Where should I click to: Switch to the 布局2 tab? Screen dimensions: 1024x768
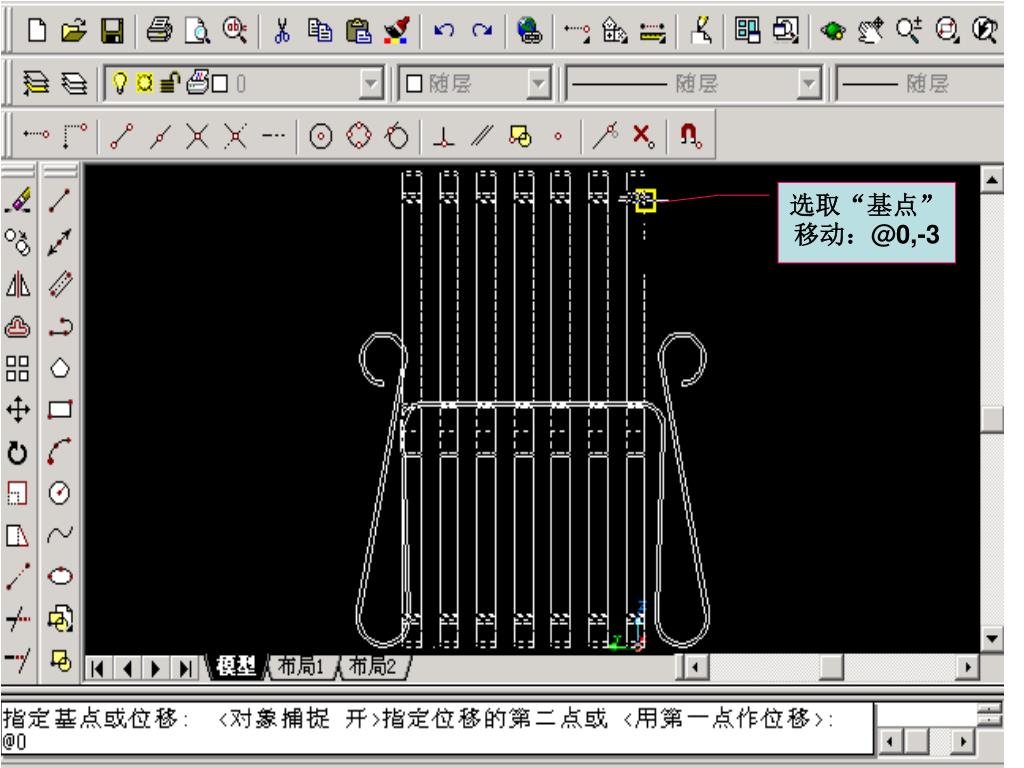(x=372, y=667)
